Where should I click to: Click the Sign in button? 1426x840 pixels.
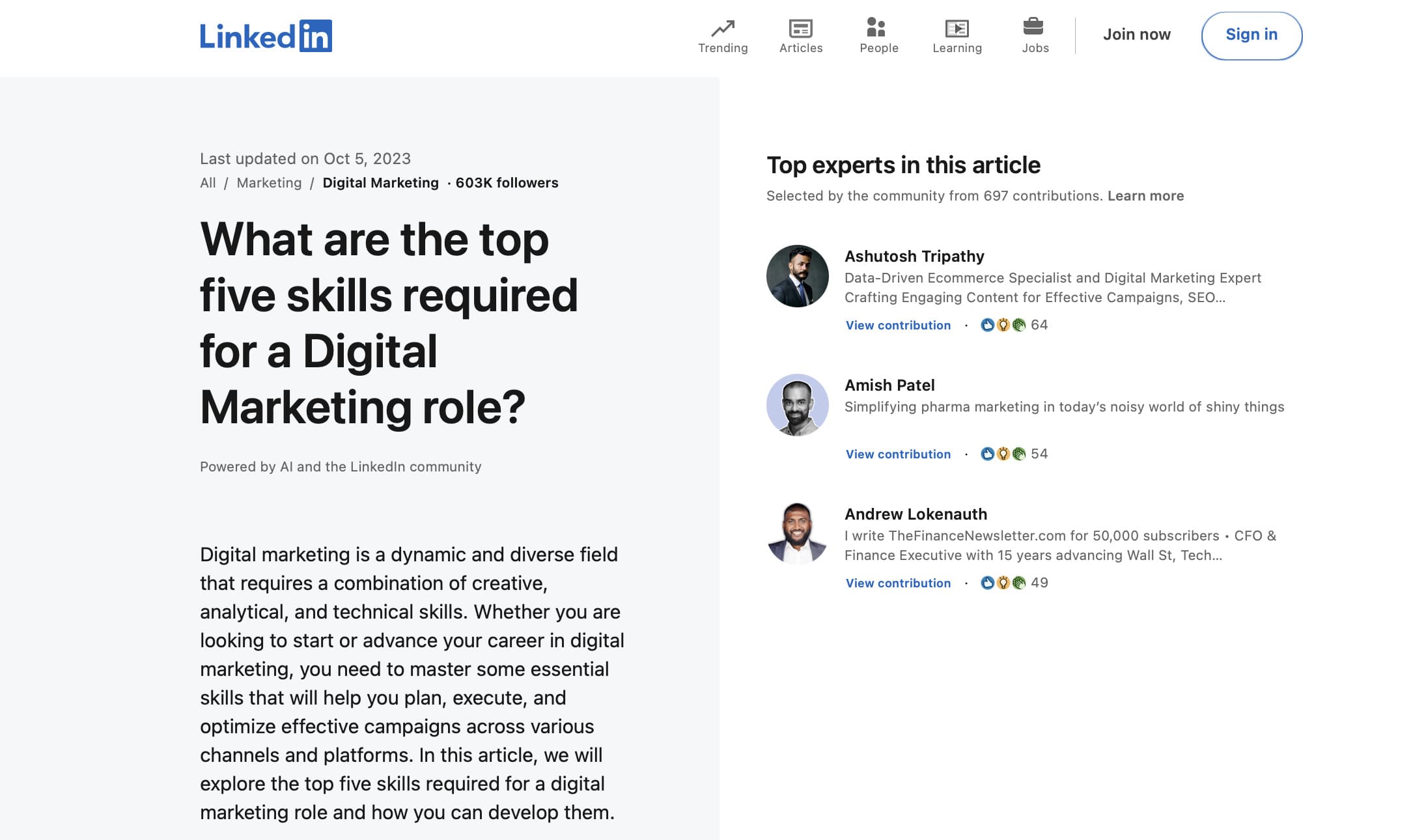(x=1251, y=36)
